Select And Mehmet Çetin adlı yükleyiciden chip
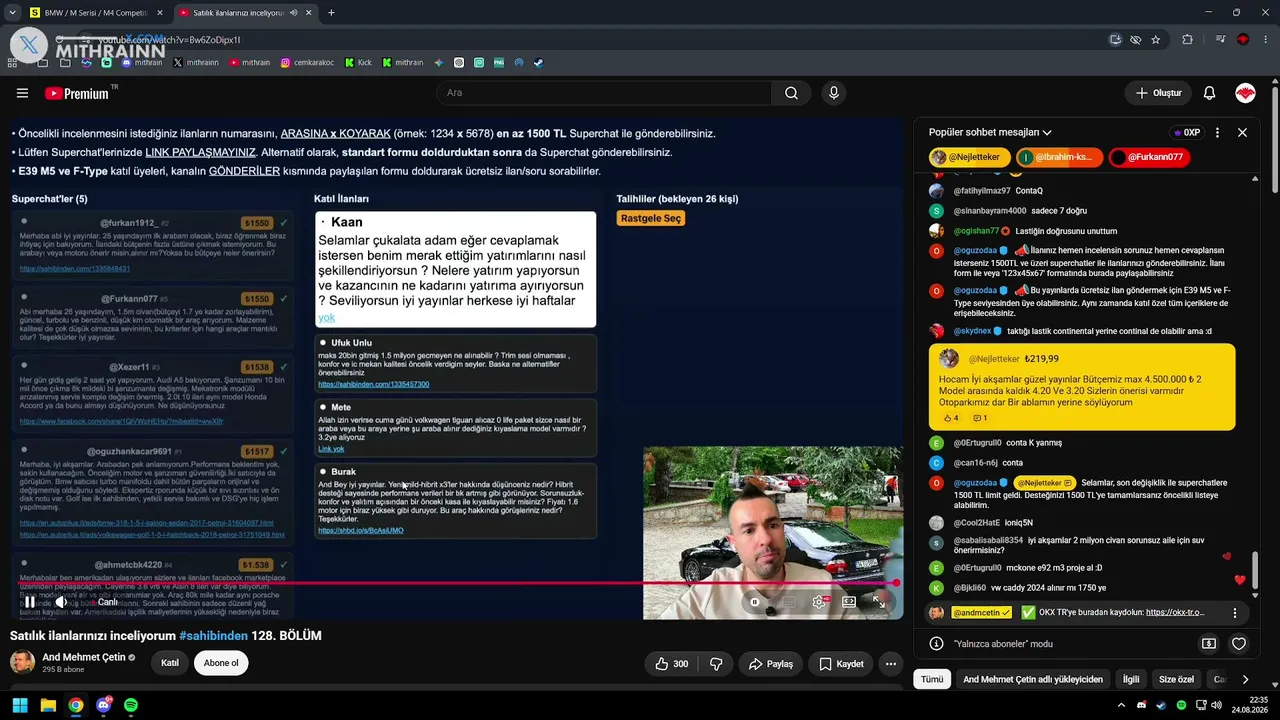Viewport: 1280px width, 720px height. (x=1033, y=679)
